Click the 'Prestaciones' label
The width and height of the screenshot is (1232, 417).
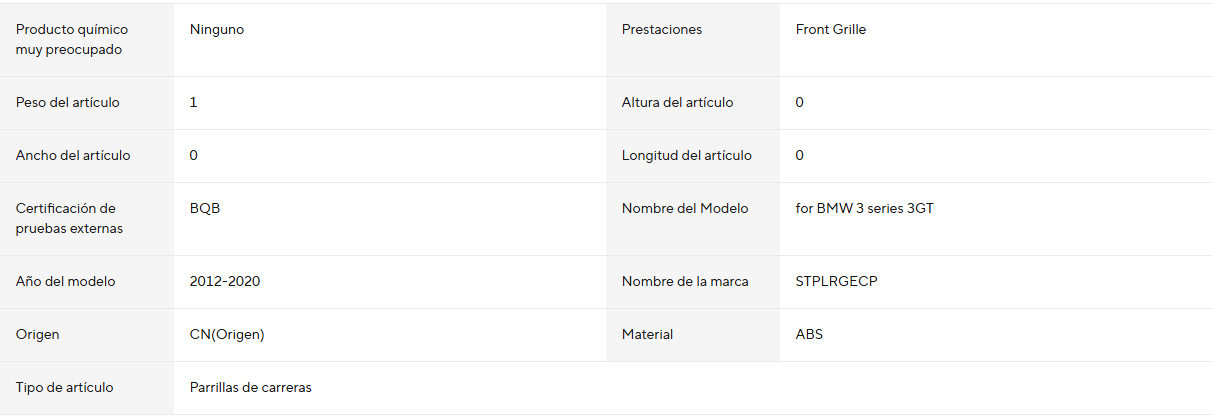click(662, 30)
